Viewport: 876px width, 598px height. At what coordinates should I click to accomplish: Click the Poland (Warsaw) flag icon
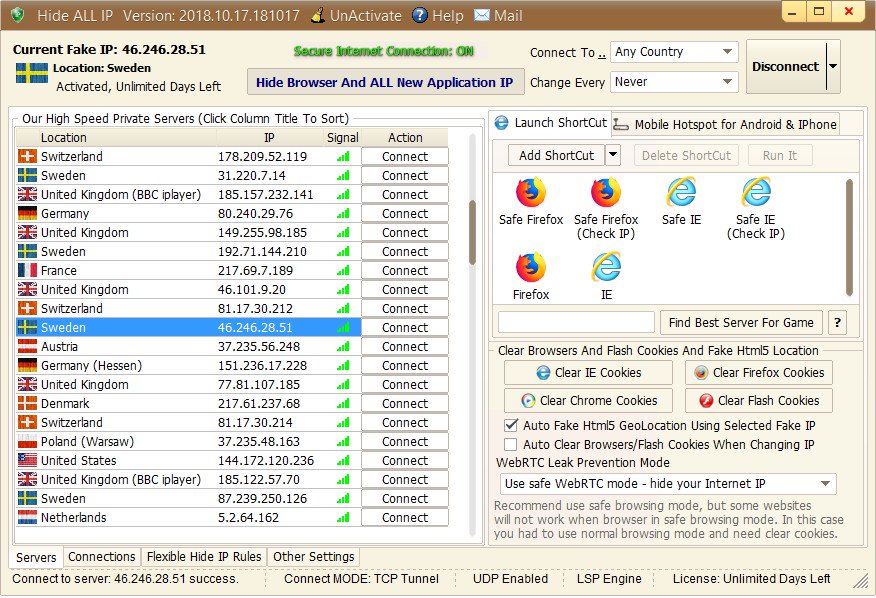point(27,442)
